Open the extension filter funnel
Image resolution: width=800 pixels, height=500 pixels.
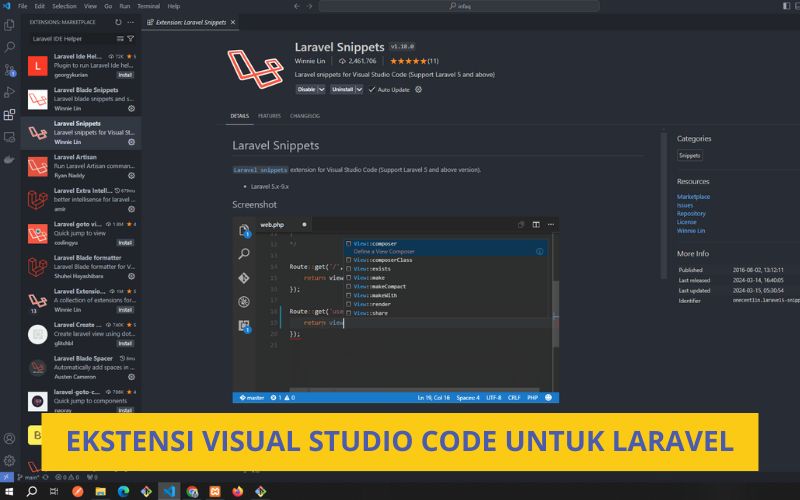131,39
